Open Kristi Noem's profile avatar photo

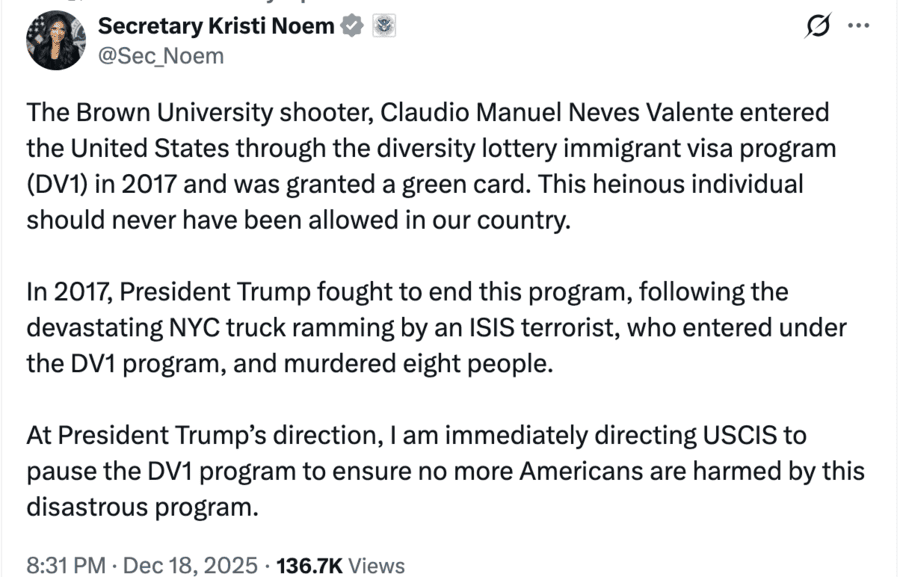coord(55,40)
